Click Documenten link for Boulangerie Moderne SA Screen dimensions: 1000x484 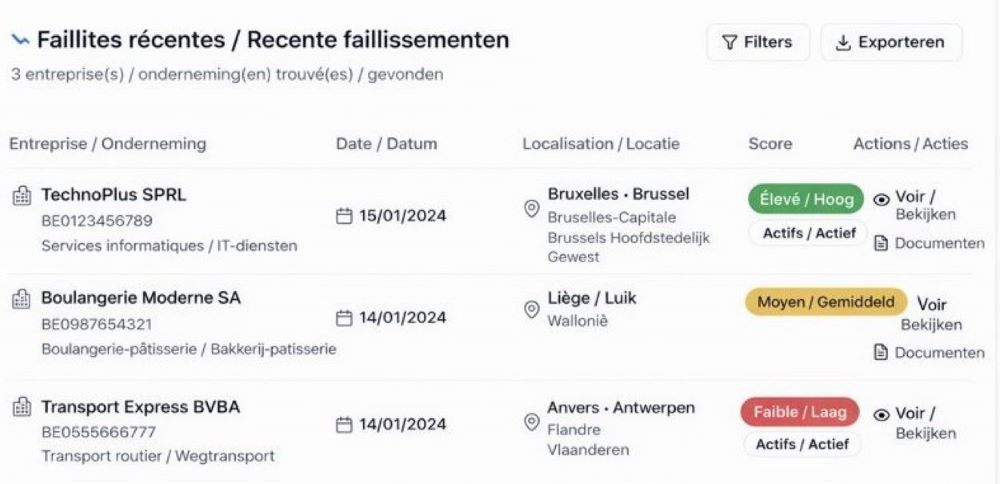pyautogui.click(x=939, y=352)
